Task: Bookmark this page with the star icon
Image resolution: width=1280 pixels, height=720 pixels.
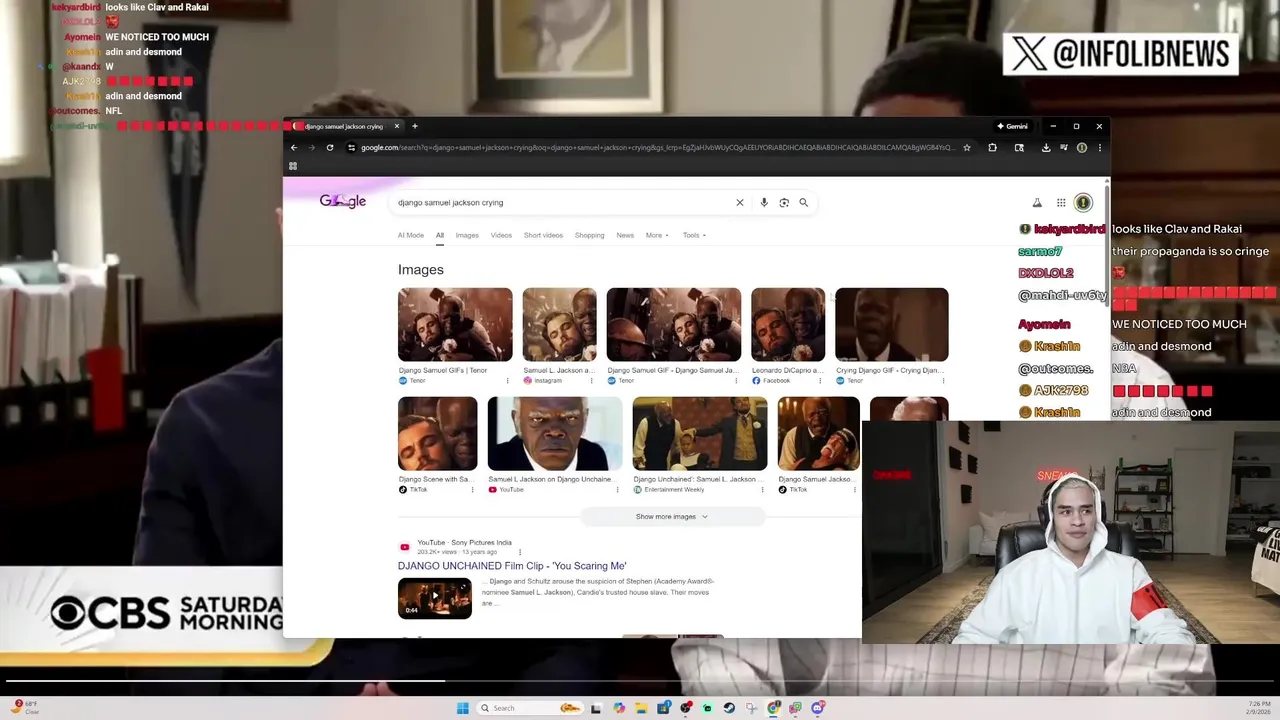Action: [x=967, y=148]
